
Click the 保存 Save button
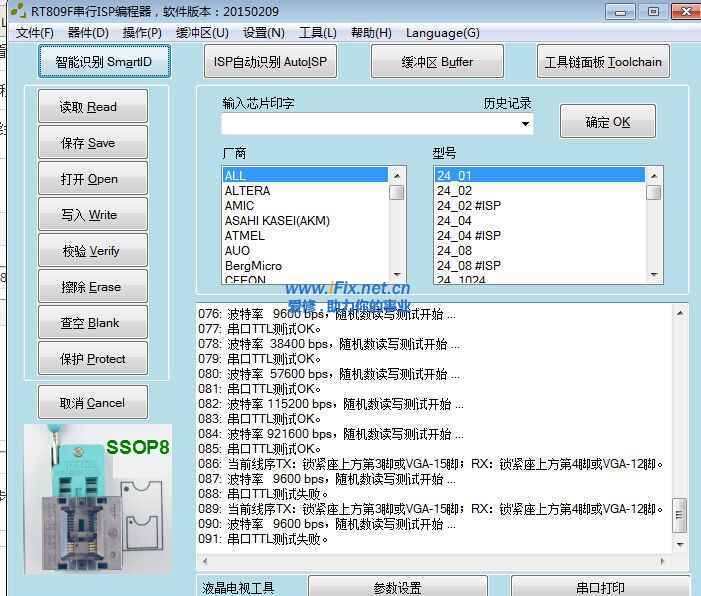point(93,143)
